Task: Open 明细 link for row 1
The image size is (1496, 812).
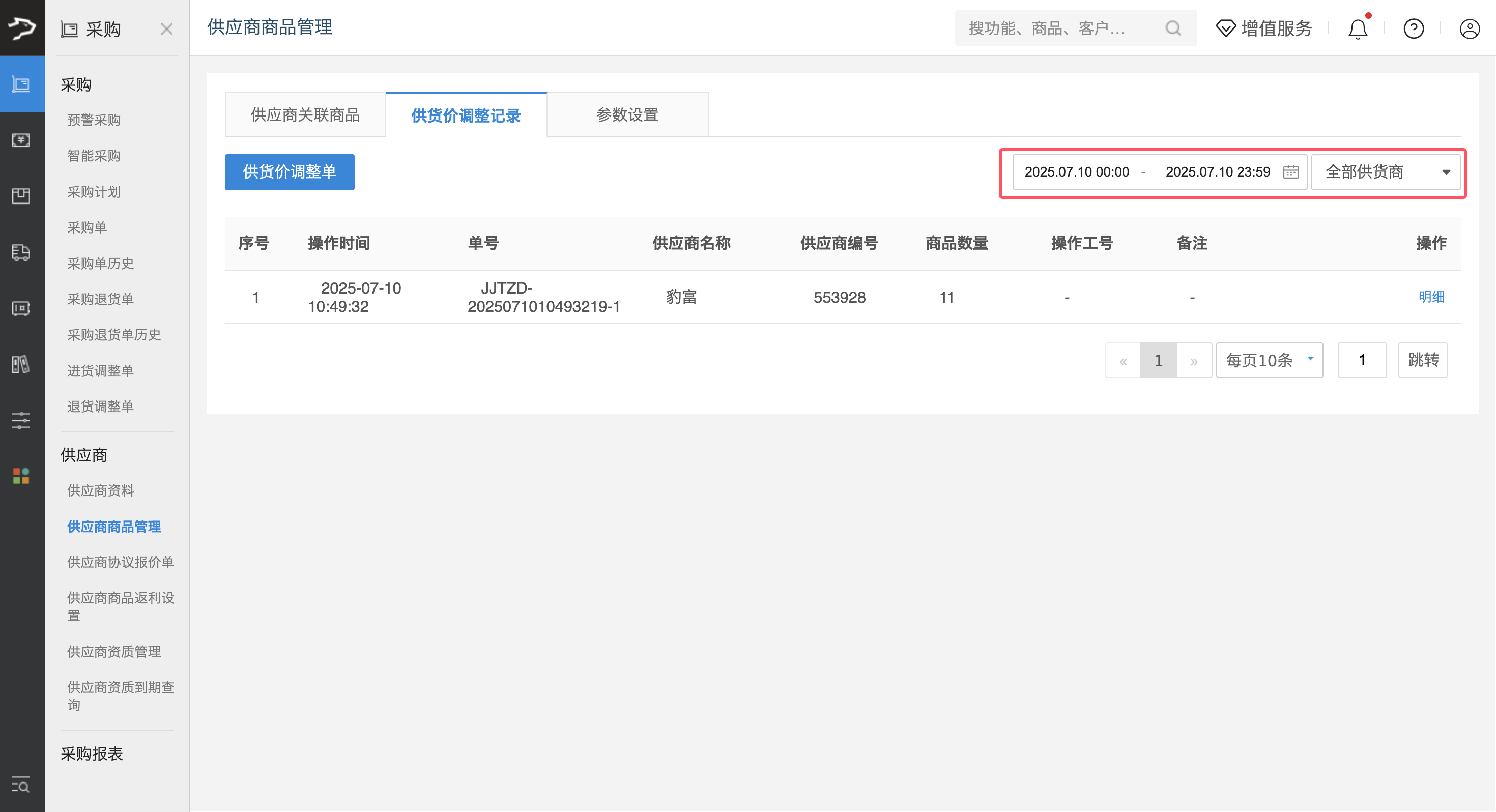Action: pyautogui.click(x=1431, y=297)
